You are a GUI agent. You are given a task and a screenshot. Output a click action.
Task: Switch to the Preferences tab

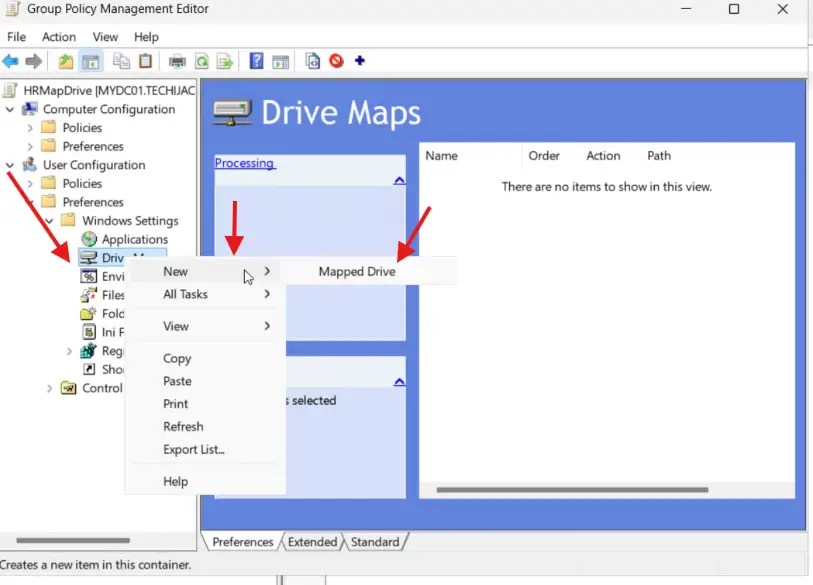click(x=243, y=542)
